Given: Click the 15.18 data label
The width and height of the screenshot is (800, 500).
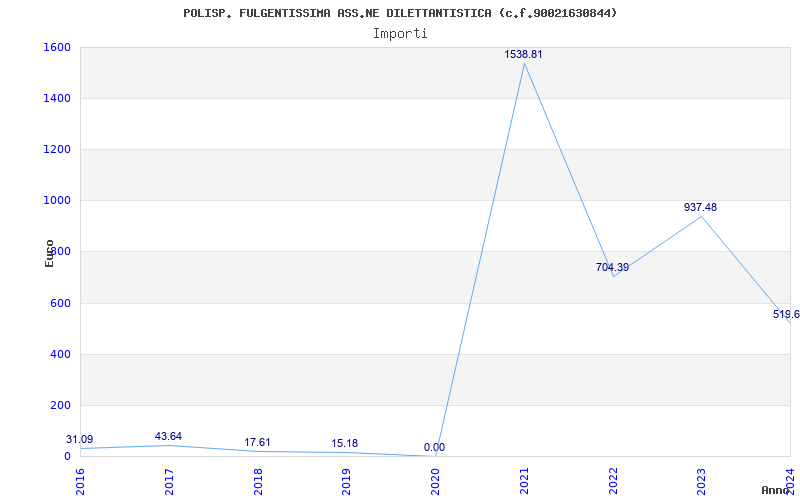Looking at the screenshot, I should (344, 443).
